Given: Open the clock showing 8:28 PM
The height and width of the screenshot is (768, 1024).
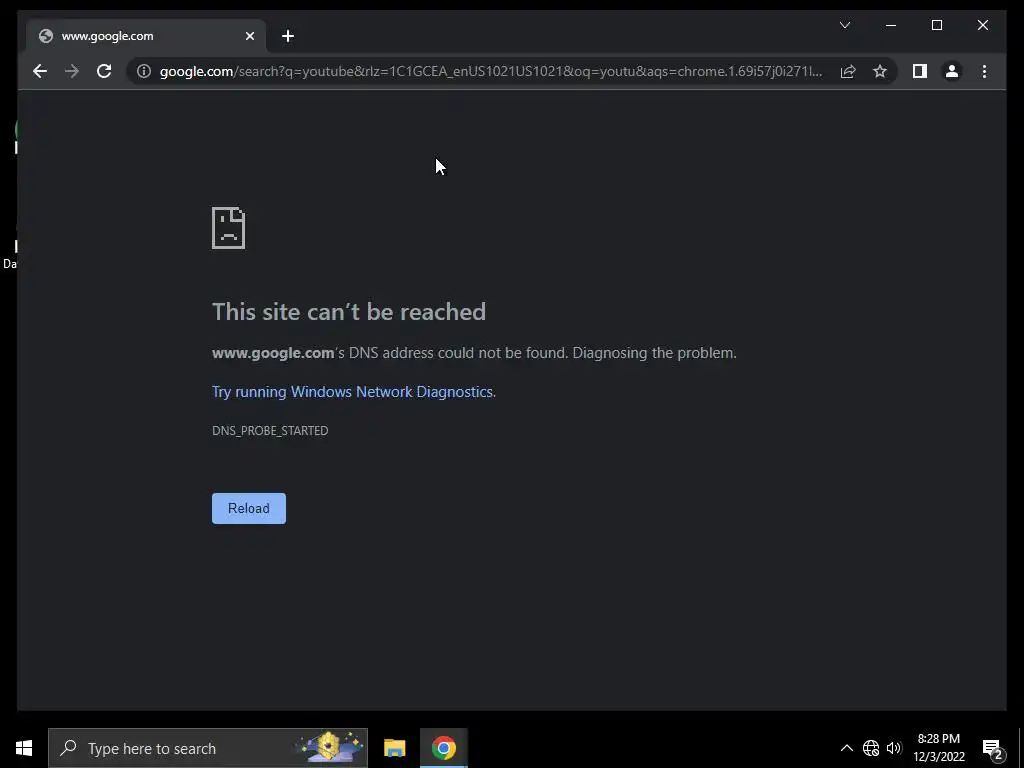Looking at the screenshot, I should click(938, 748).
